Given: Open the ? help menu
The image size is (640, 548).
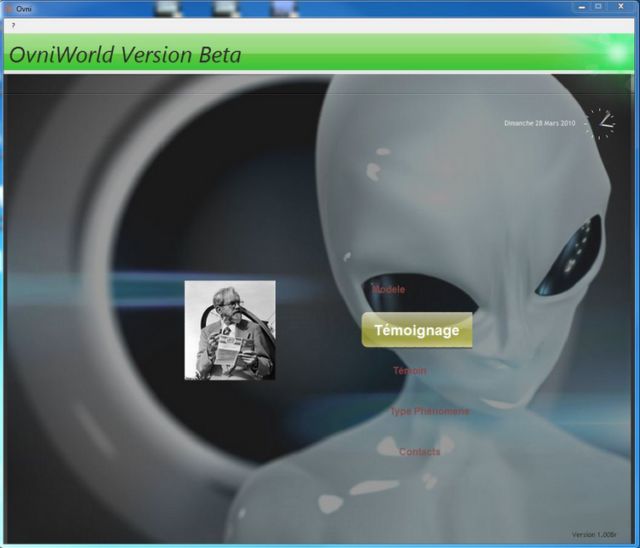Looking at the screenshot, I should [x=13, y=25].
